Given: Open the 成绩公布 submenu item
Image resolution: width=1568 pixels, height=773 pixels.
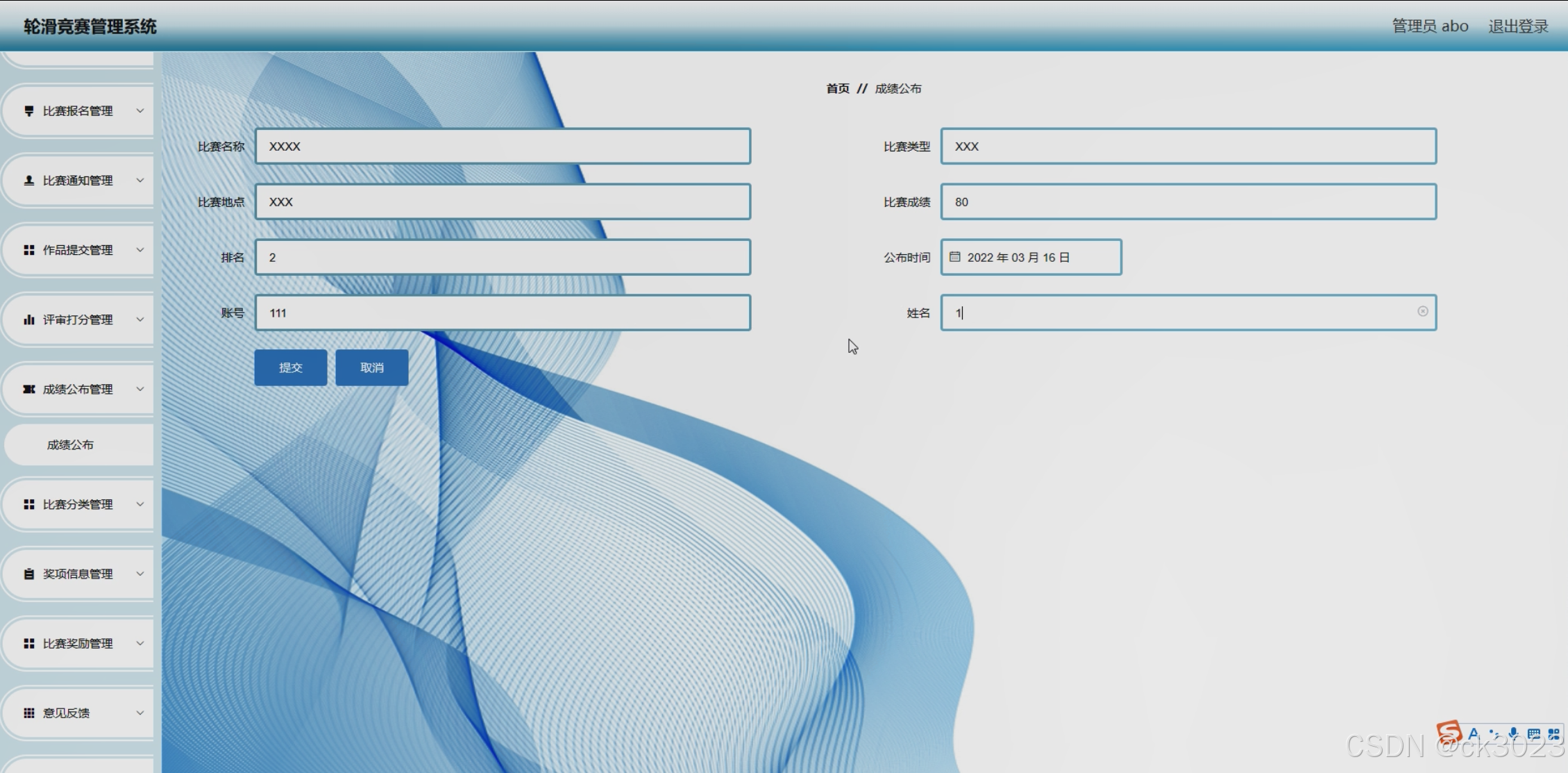Looking at the screenshot, I should (x=70, y=444).
